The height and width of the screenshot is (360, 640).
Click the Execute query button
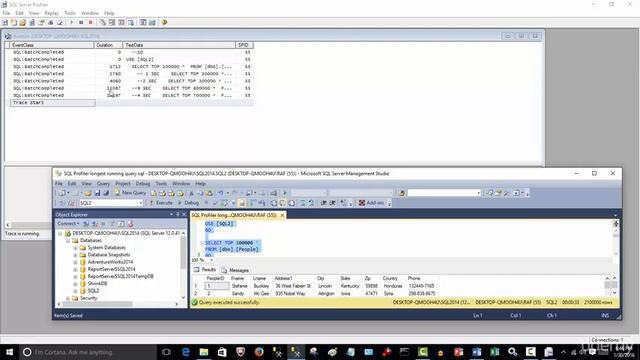click(x=161, y=203)
